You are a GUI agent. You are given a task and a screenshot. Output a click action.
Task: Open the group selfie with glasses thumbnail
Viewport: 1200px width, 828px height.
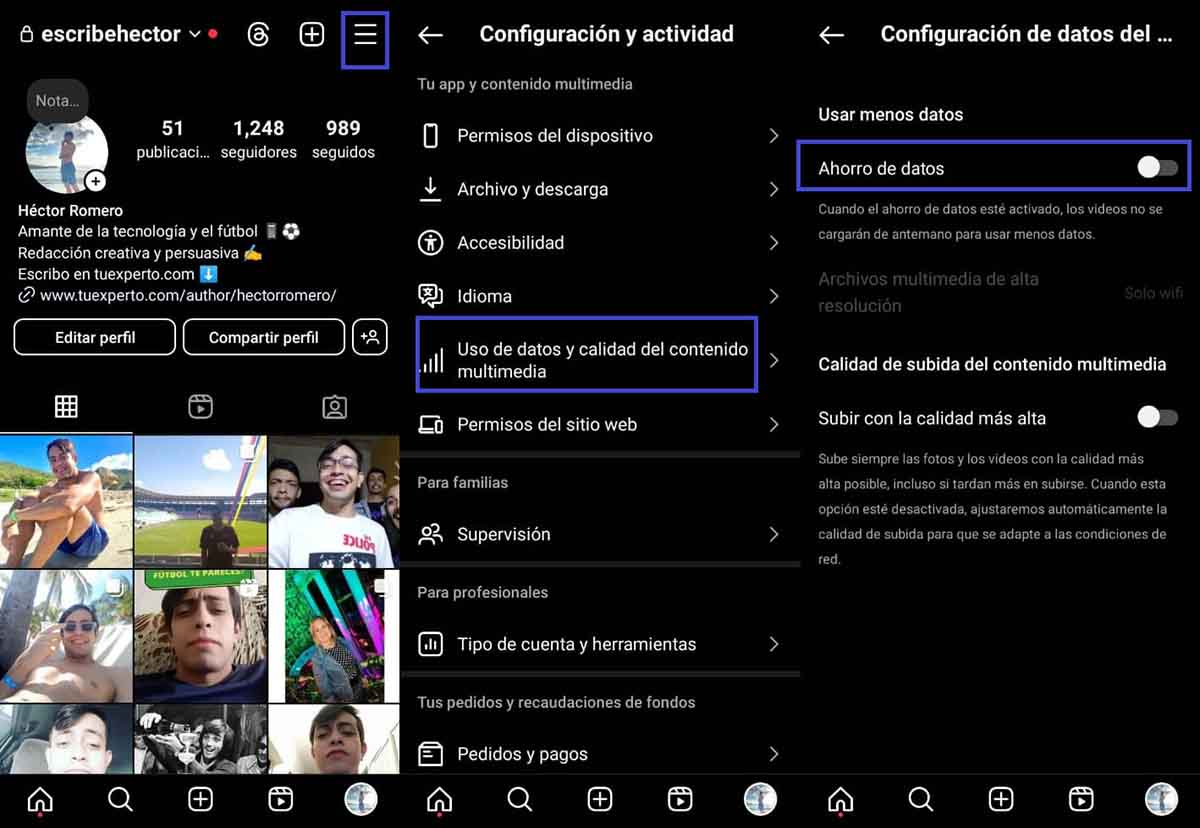334,502
